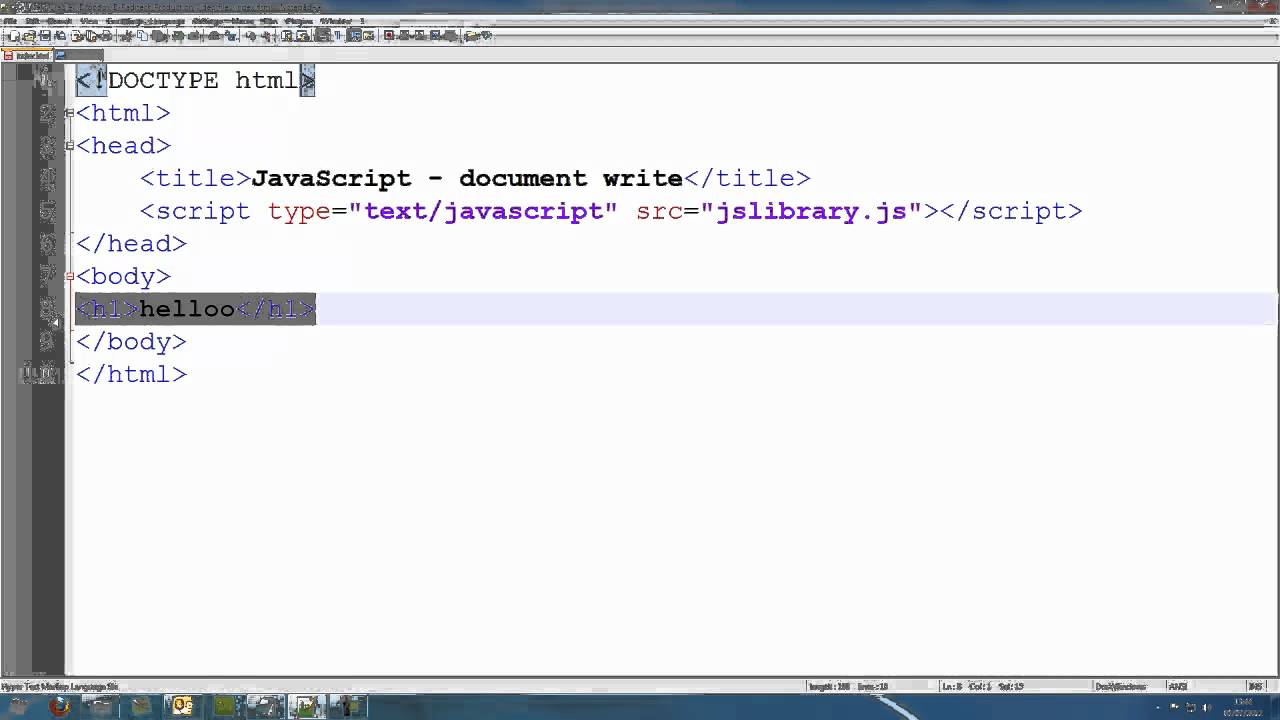Open the Edit menu
1280x720 pixels.
33,21
